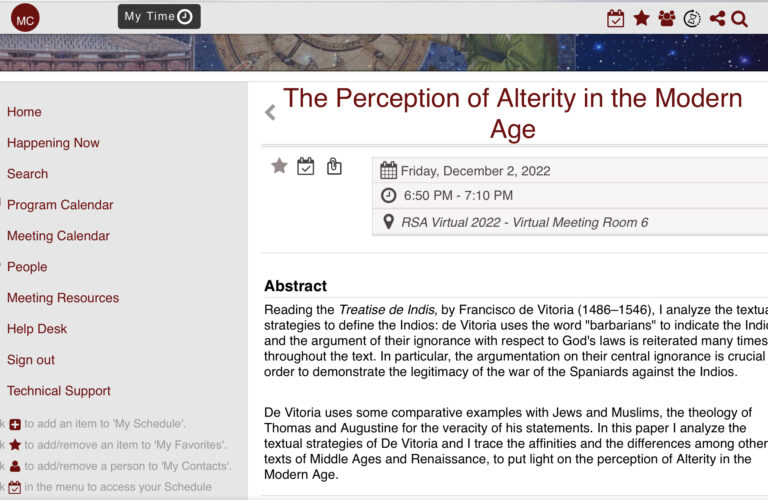Image resolution: width=768 pixels, height=500 pixels.
Task: Go to People in sidebar
Action: (x=27, y=267)
